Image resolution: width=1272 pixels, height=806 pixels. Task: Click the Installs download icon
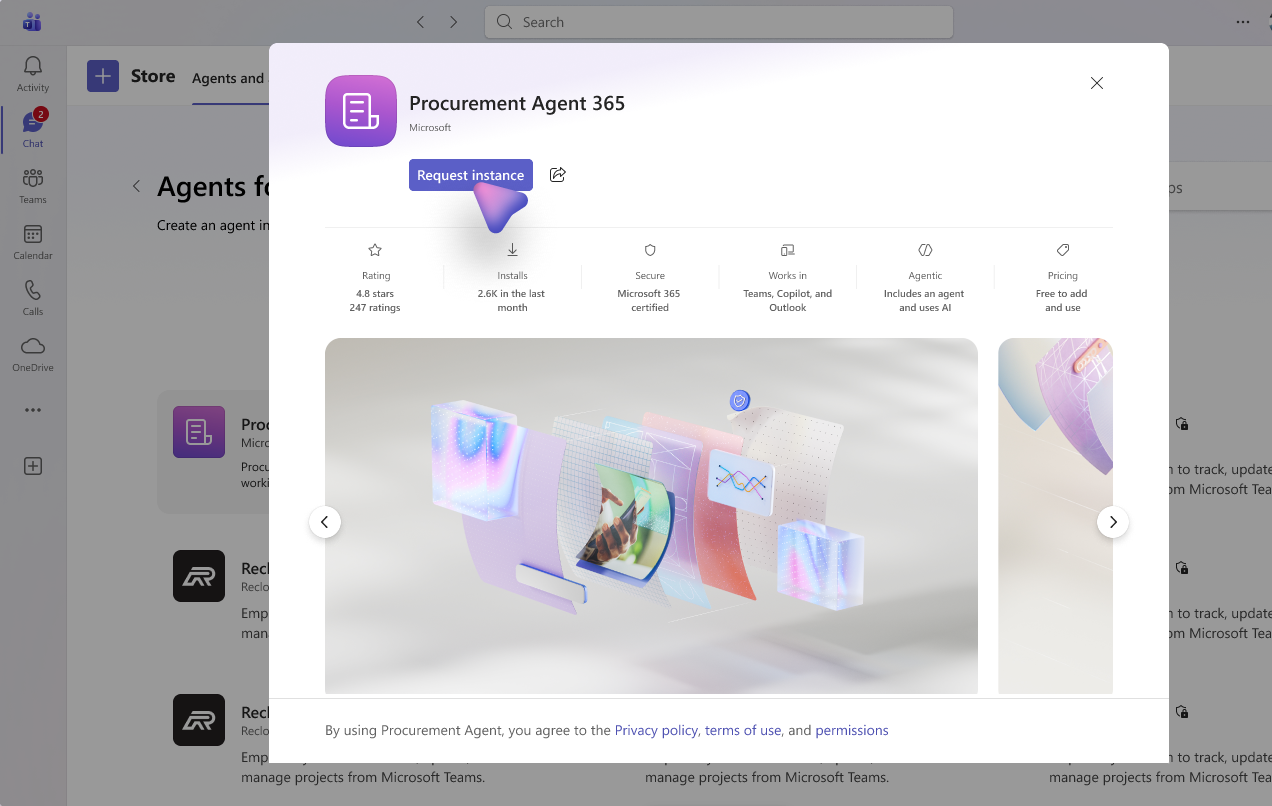[x=512, y=250]
